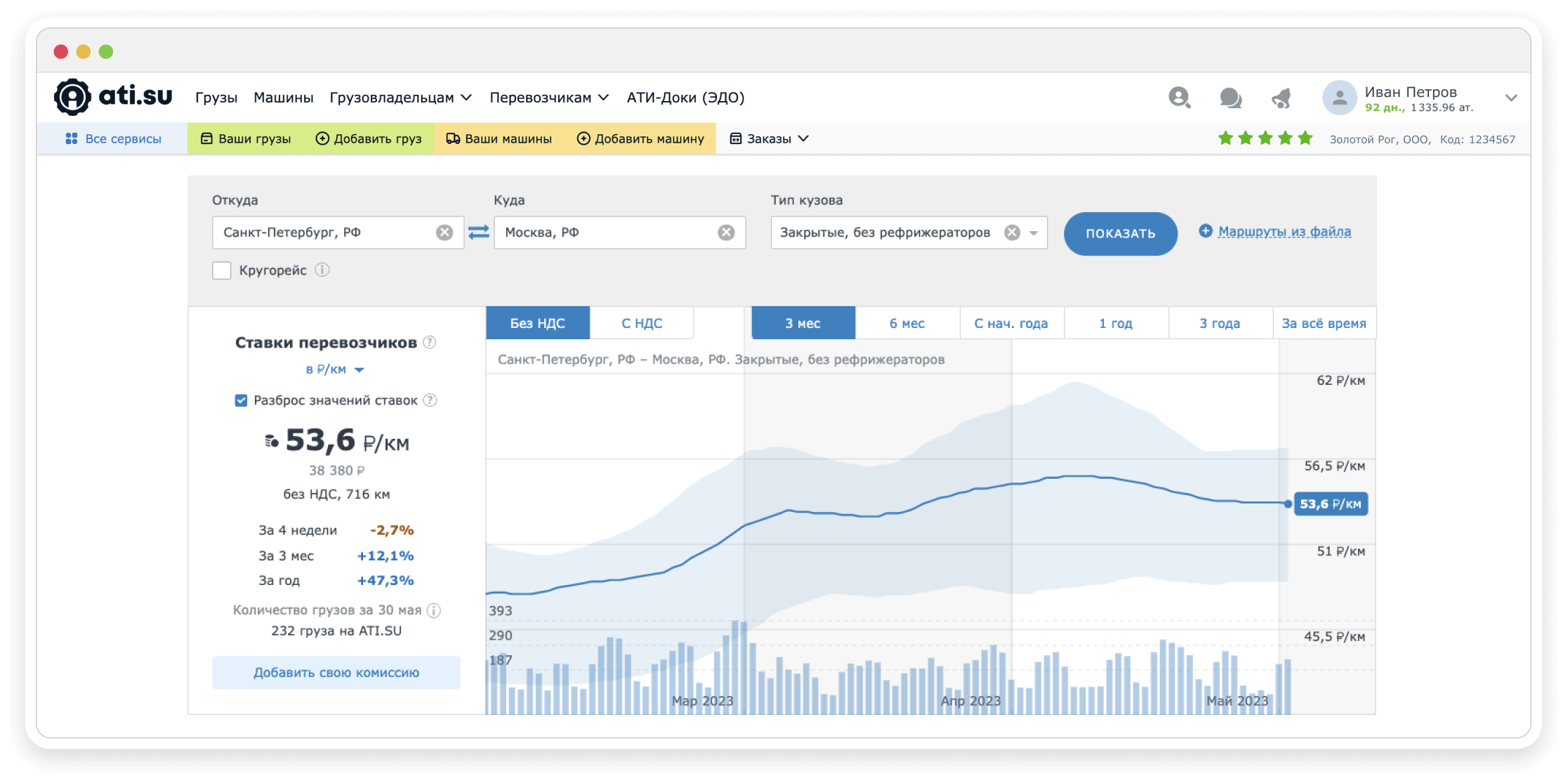
Task: Switch to the 6 мес period
Action: click(x=907, y=323)
